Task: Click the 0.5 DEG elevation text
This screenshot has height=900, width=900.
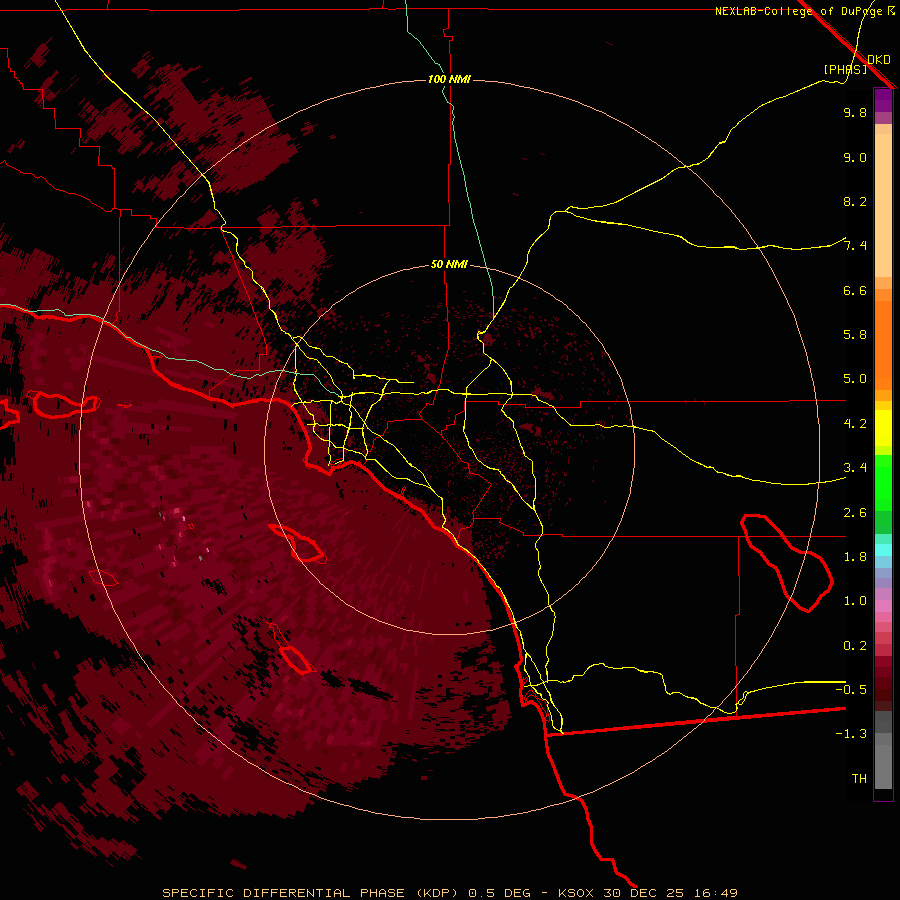Action: click(x=501, y=893)
